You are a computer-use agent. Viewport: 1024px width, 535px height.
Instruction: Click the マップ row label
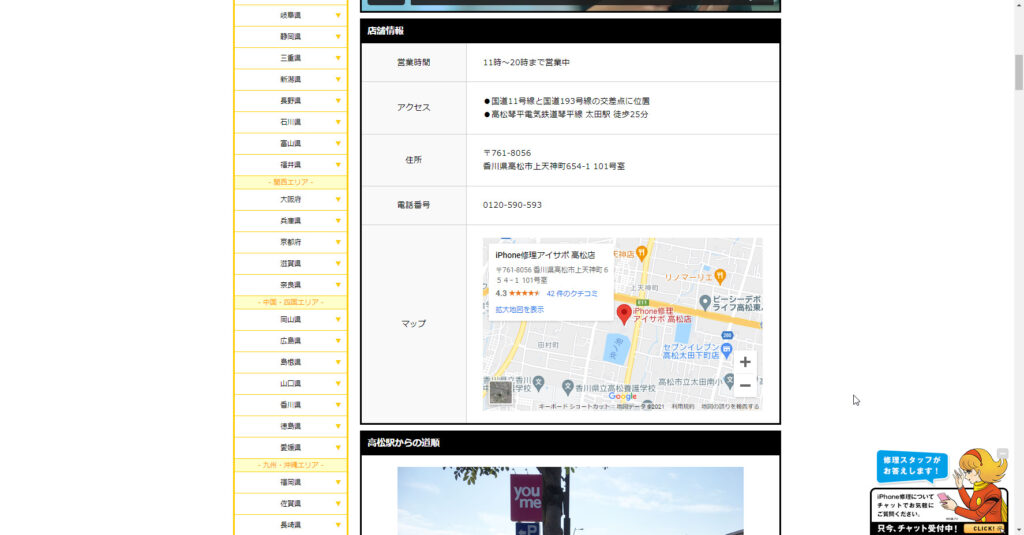click(413, 324)
